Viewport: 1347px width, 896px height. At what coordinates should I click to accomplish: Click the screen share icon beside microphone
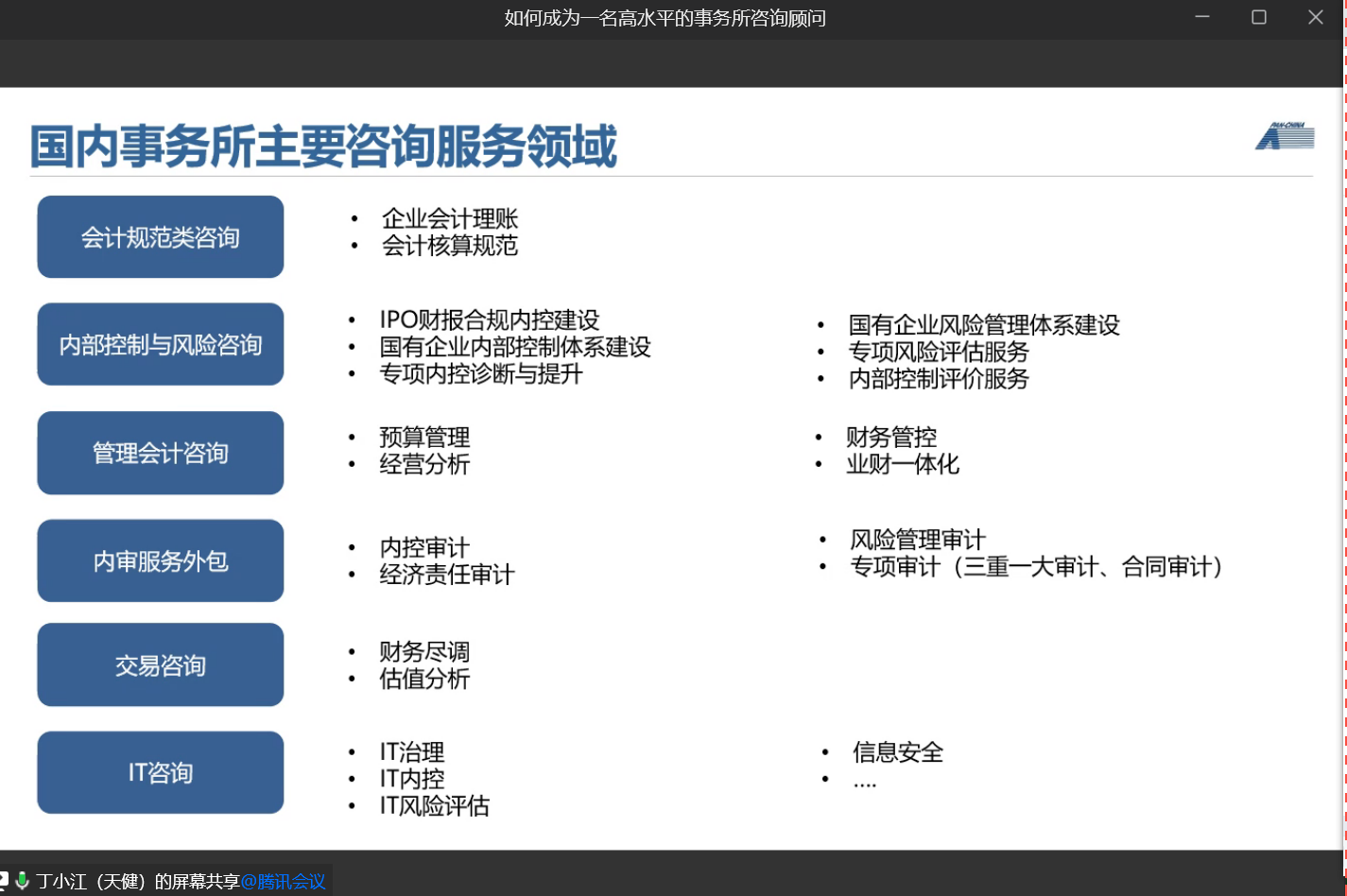pos(5,881)
